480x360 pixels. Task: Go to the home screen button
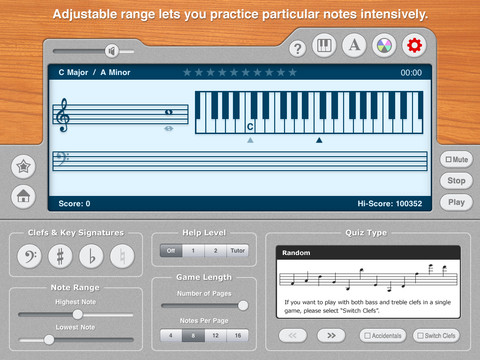point(23,196)
